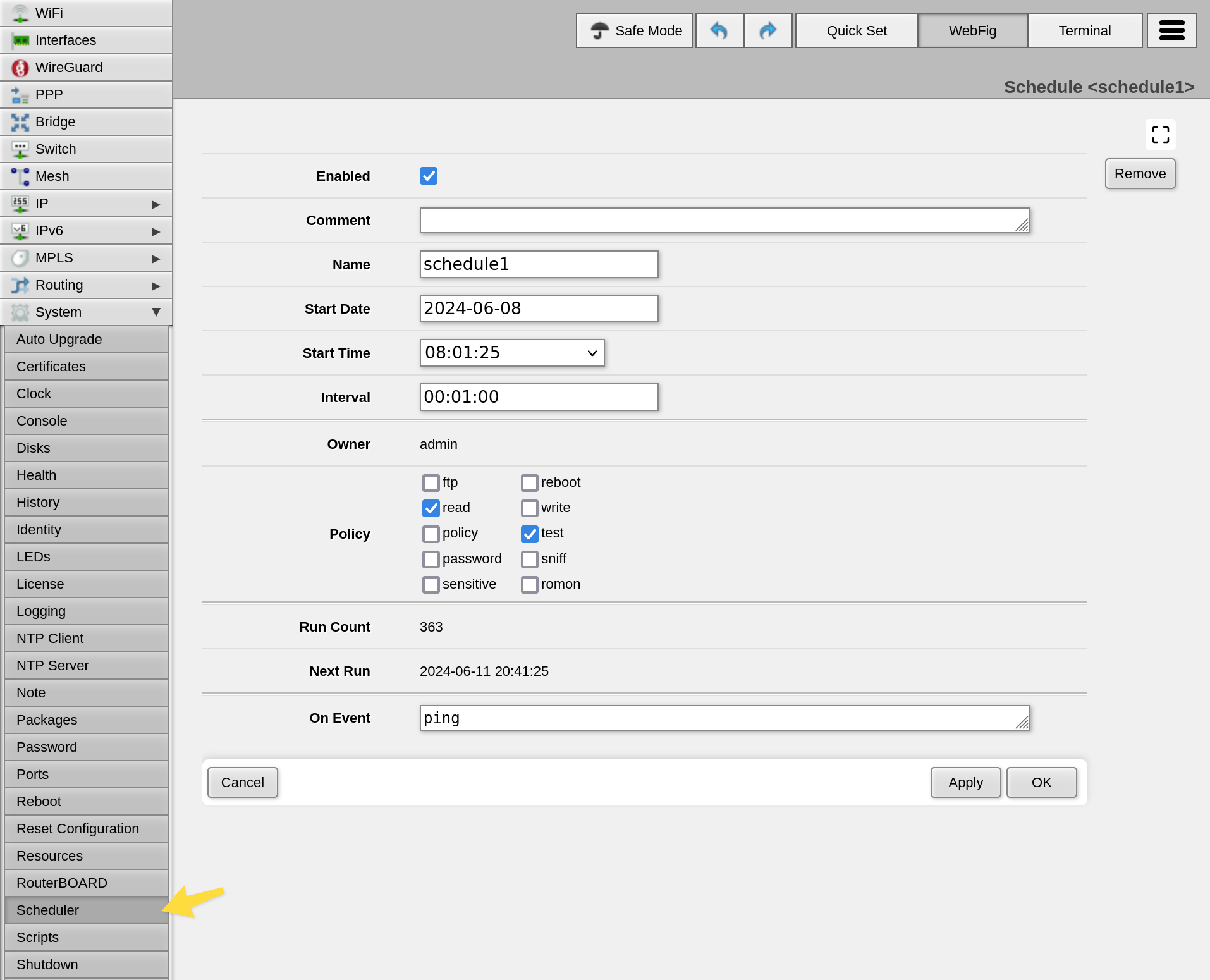This screenshot has height=980, width=1210.
Task: Enable the write policy checkbox
Action: 529,508
